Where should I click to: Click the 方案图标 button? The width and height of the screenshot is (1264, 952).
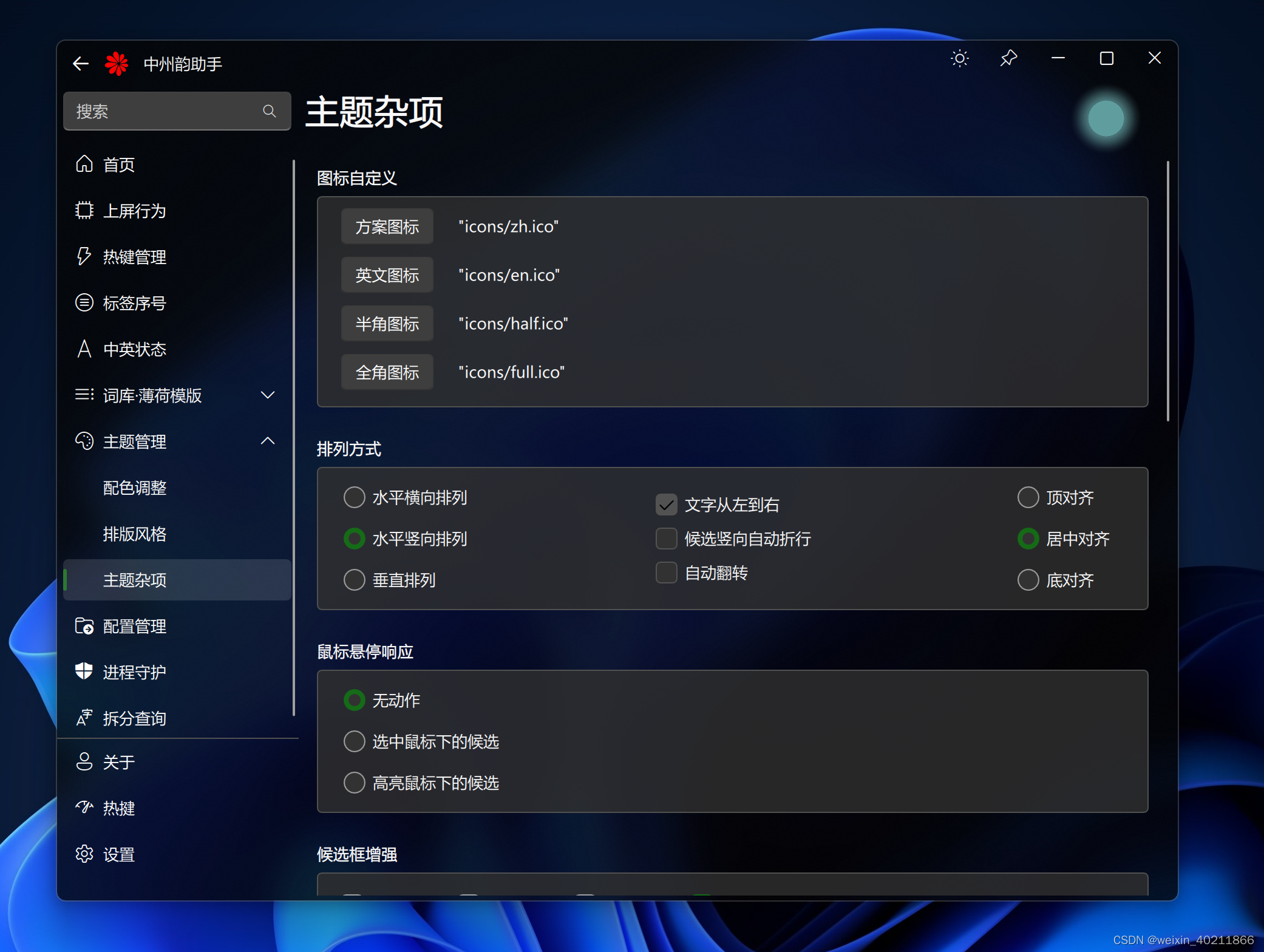[x=387, y=226]
